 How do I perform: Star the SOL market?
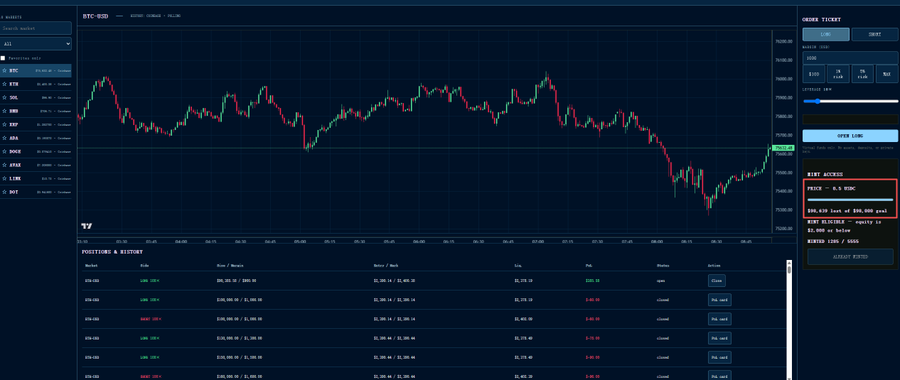(4, 98)
